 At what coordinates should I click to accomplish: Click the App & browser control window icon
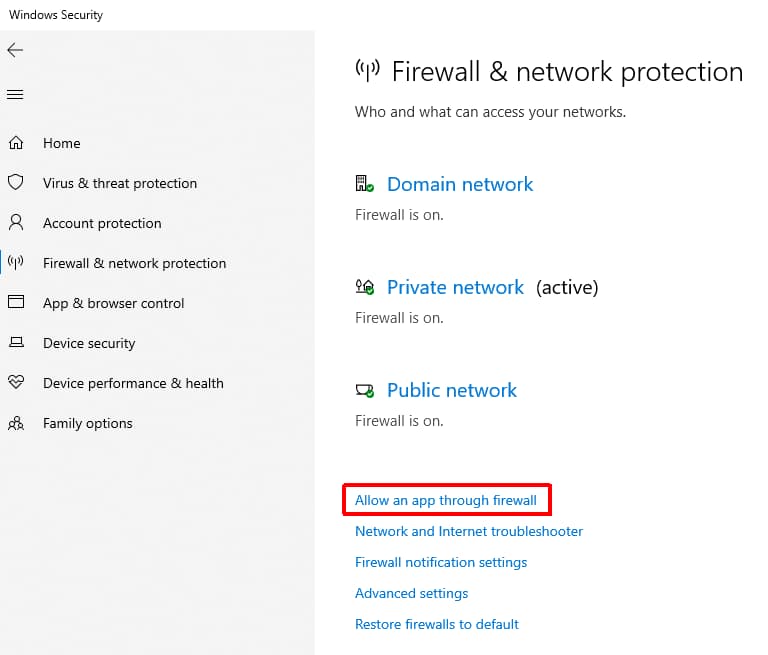(x=16, y=303)
